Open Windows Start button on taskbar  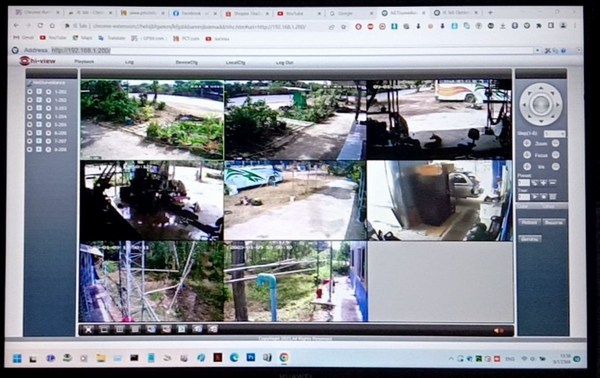point(17,358)
